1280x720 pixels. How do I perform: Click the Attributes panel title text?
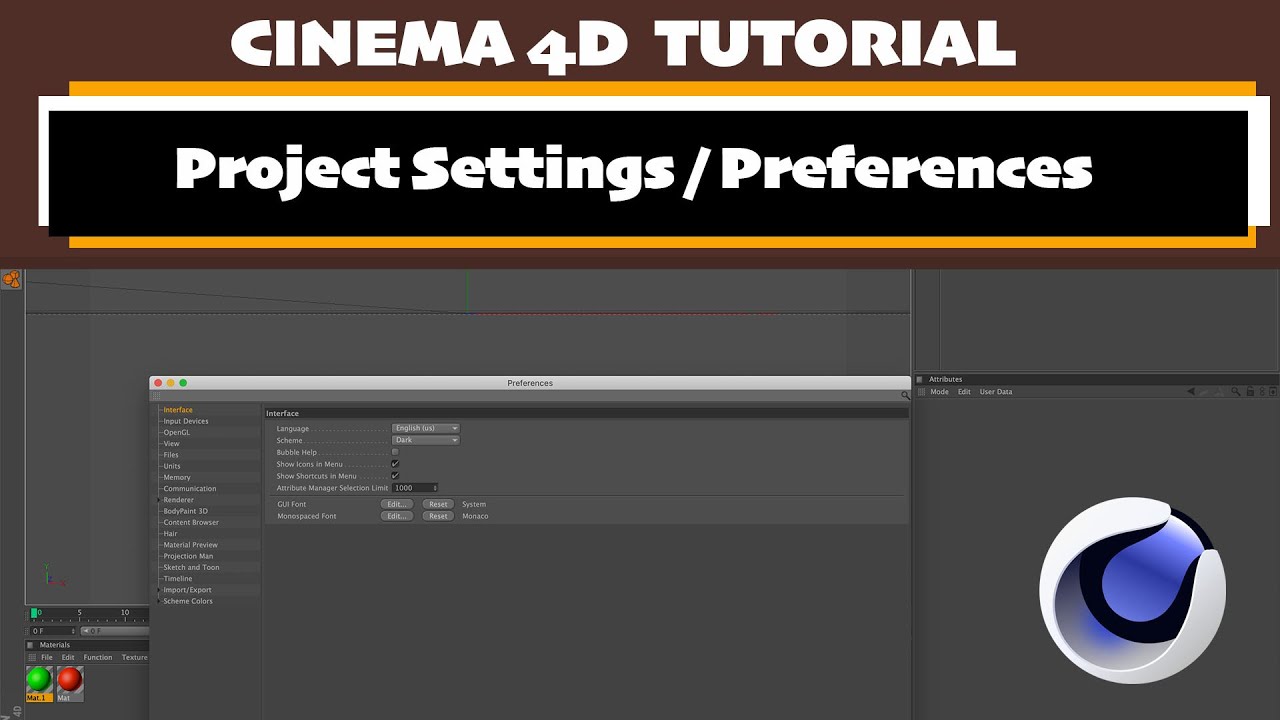click(945, 379)
